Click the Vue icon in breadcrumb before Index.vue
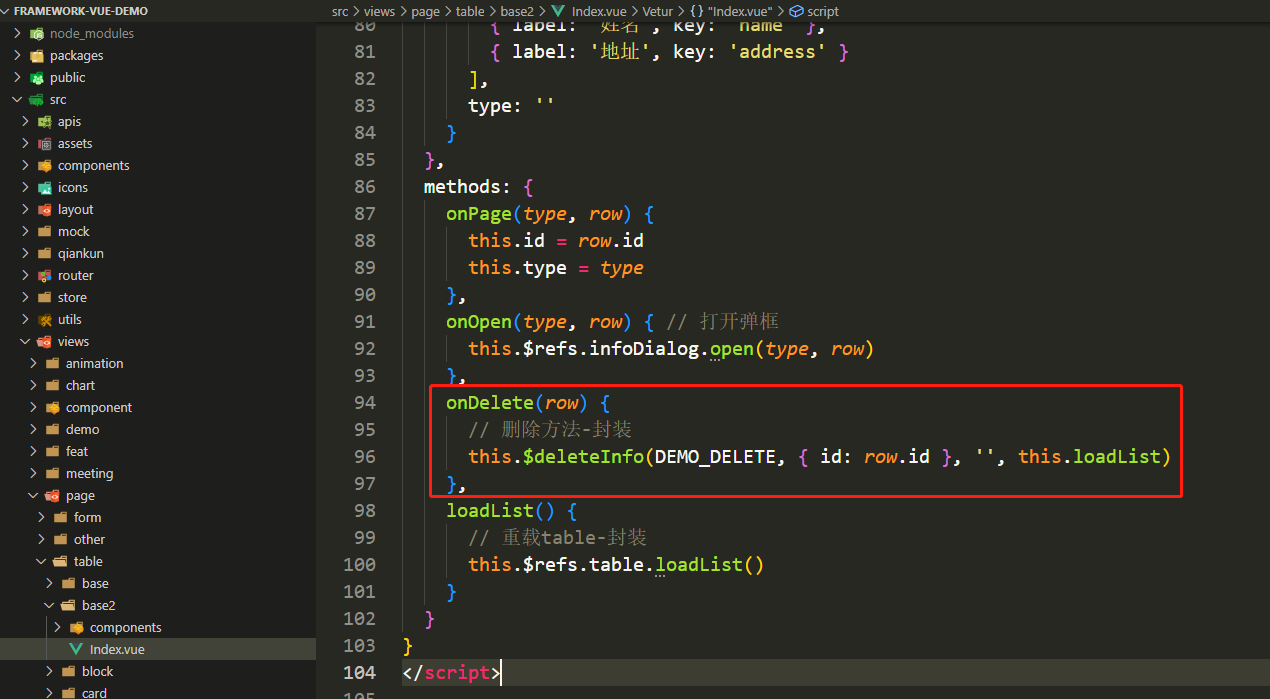Screen dimensions: 1270x699 pos(559,11)
